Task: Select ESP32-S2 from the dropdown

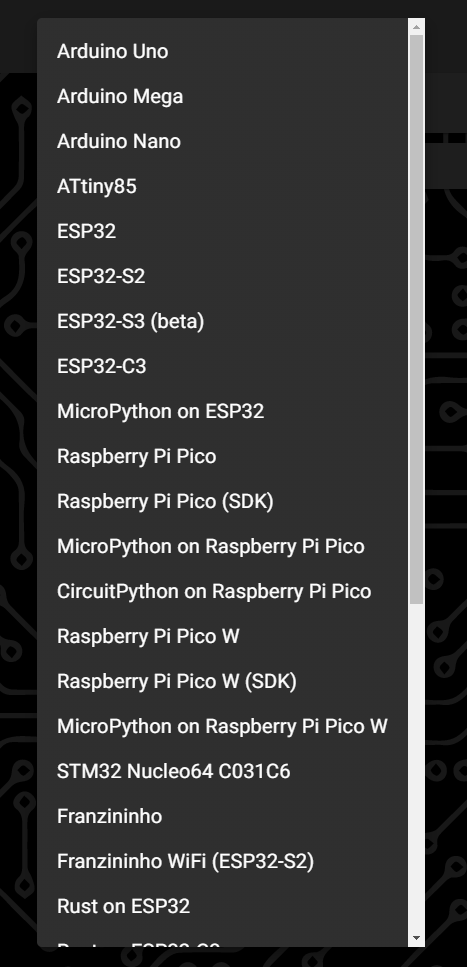Action: (x=223, y=276)
